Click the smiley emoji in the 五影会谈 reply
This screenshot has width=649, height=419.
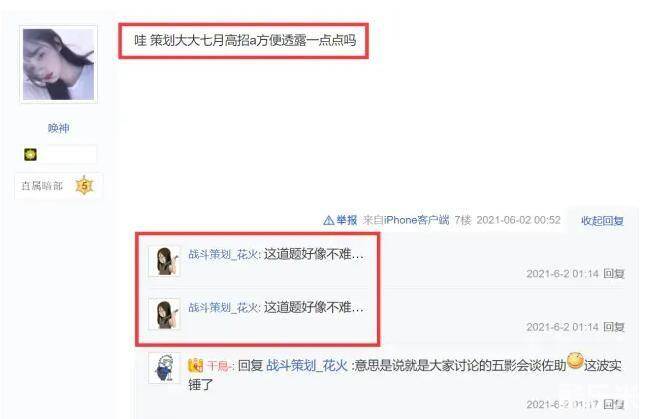tap(575, 361)
